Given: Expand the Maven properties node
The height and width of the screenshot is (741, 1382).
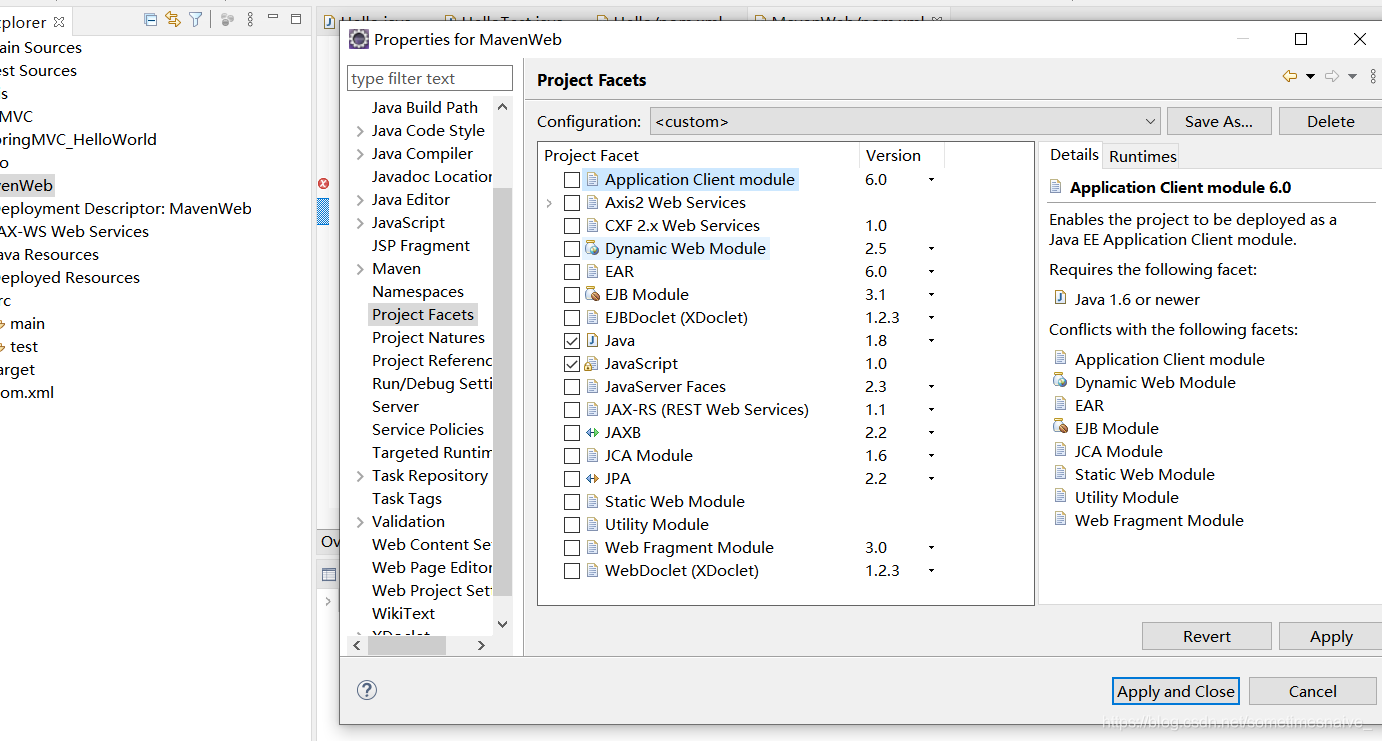Looking at the screenshot, I should (x=360, y=269).
